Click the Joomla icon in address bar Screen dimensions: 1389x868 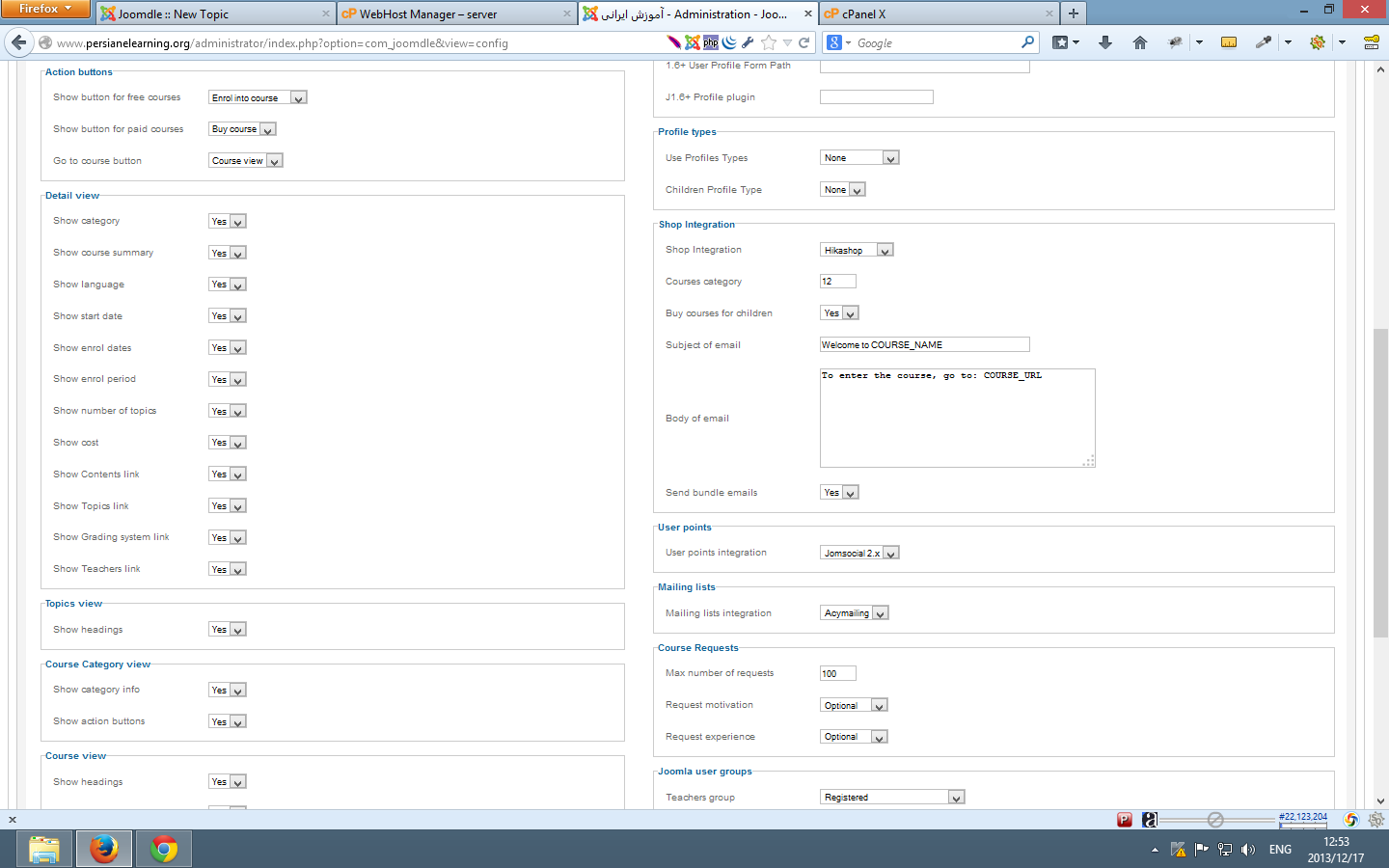pyautogui.click(x=692, y=42)
